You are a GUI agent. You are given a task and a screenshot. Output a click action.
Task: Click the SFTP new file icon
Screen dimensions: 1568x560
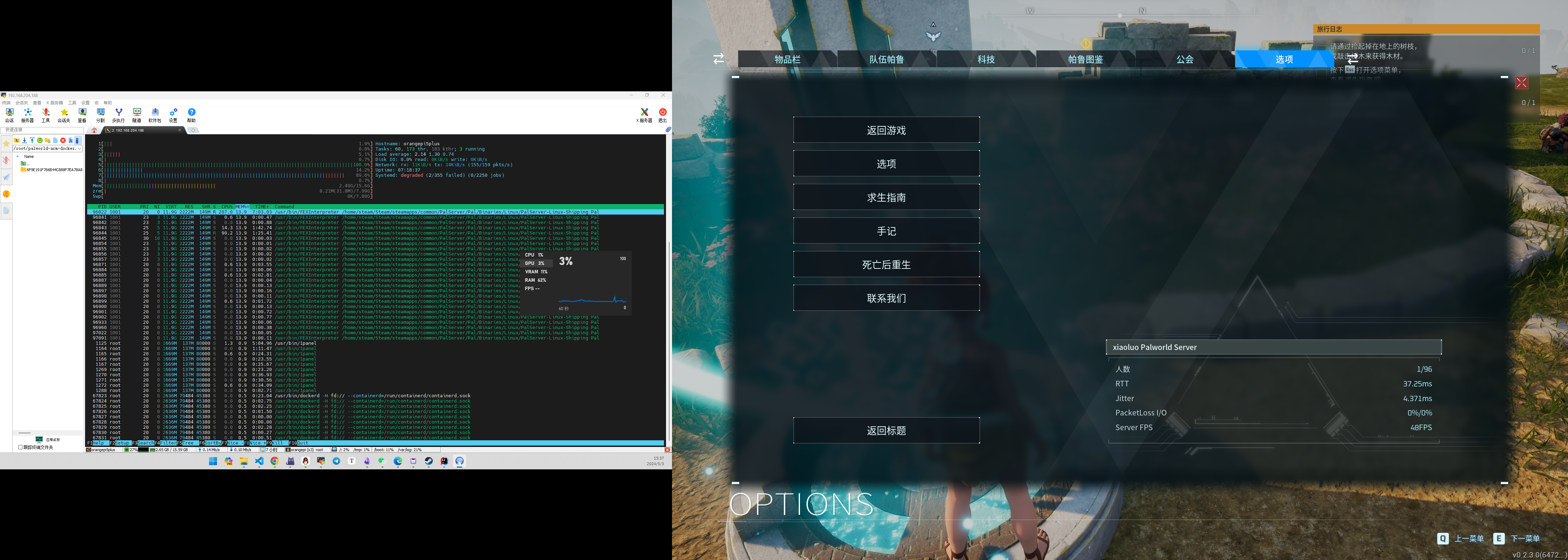point(55,141)
